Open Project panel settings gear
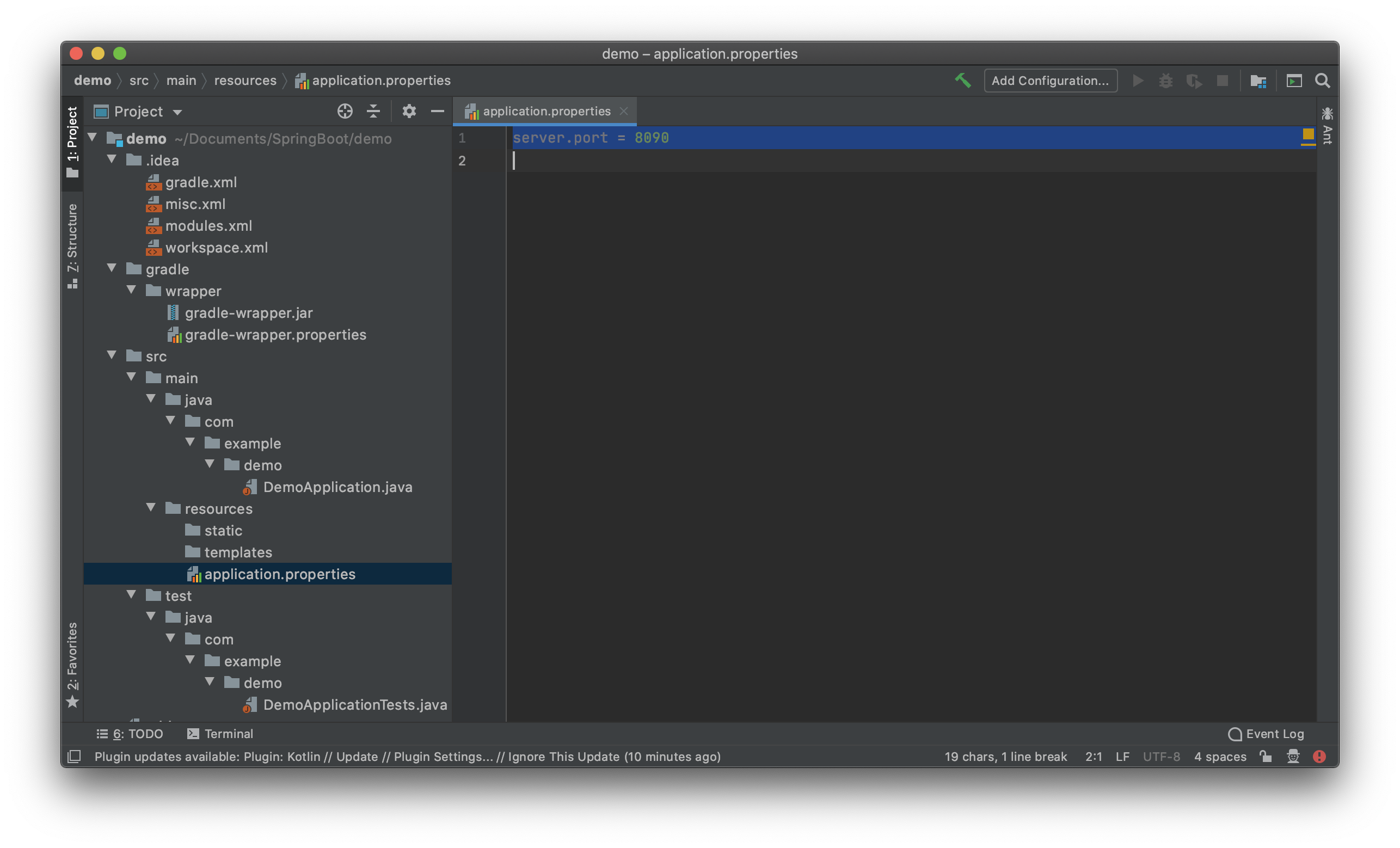Viewport: 1400px width, 848px height. tap(409, 112)
